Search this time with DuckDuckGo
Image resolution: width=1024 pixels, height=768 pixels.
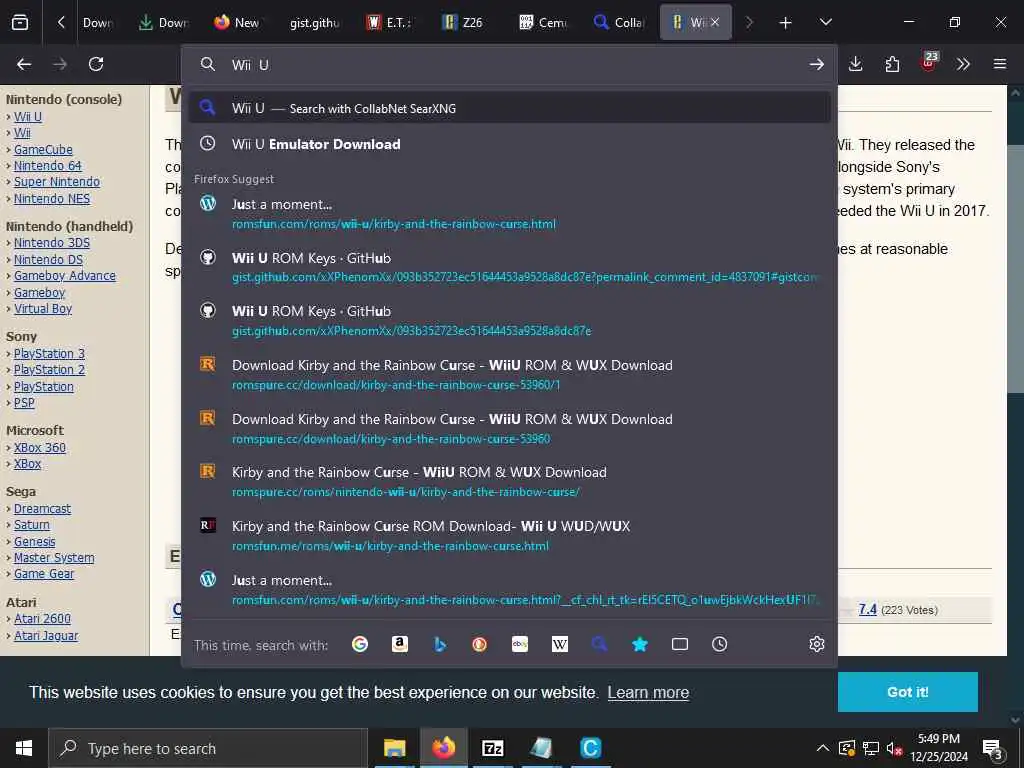tap(479, 645)
